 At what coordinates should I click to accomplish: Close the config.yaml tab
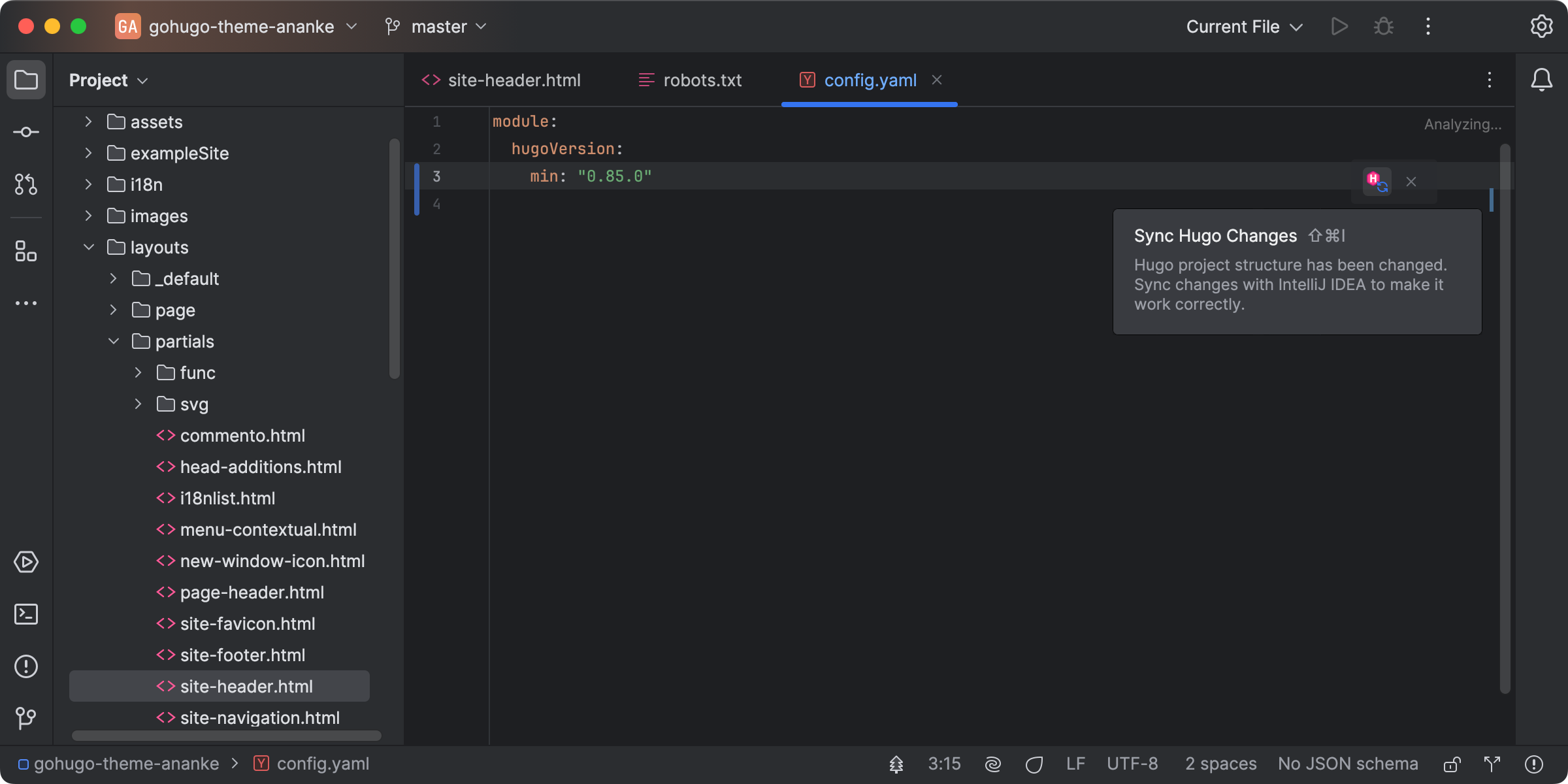(937, 80)
